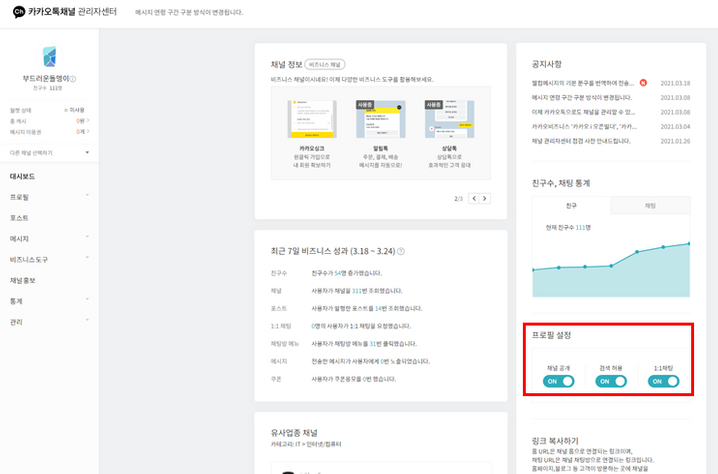Click the arrow beside 총 캐시 amount

88,120
